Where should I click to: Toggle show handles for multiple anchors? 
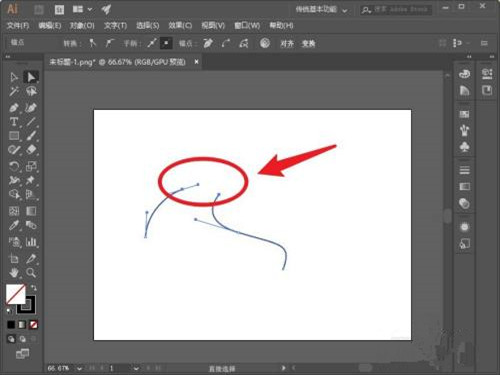pyautogui.click(x=152, y=43)
